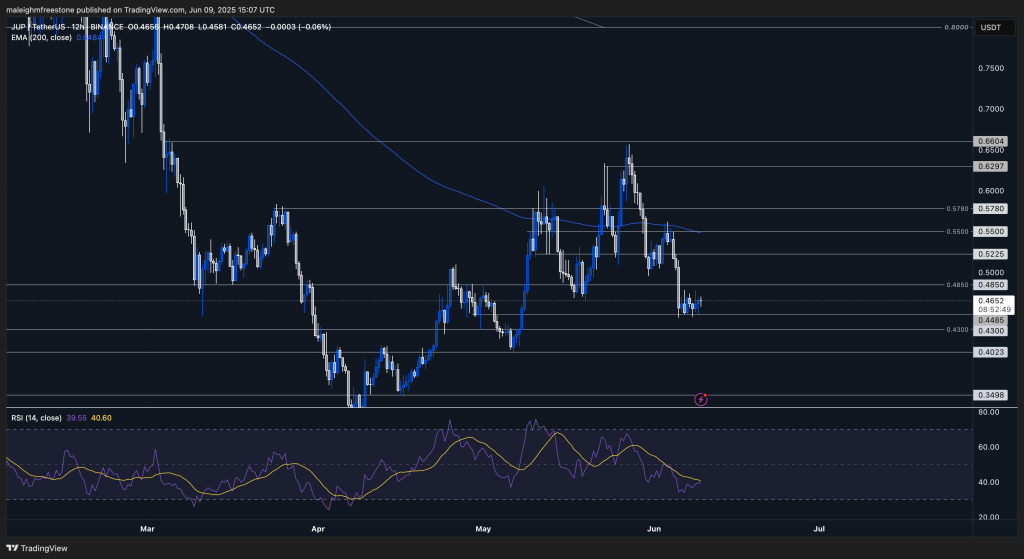Click the Mar label on time axis
This screenshot has height=559, width=1024.
click(149, 525)
